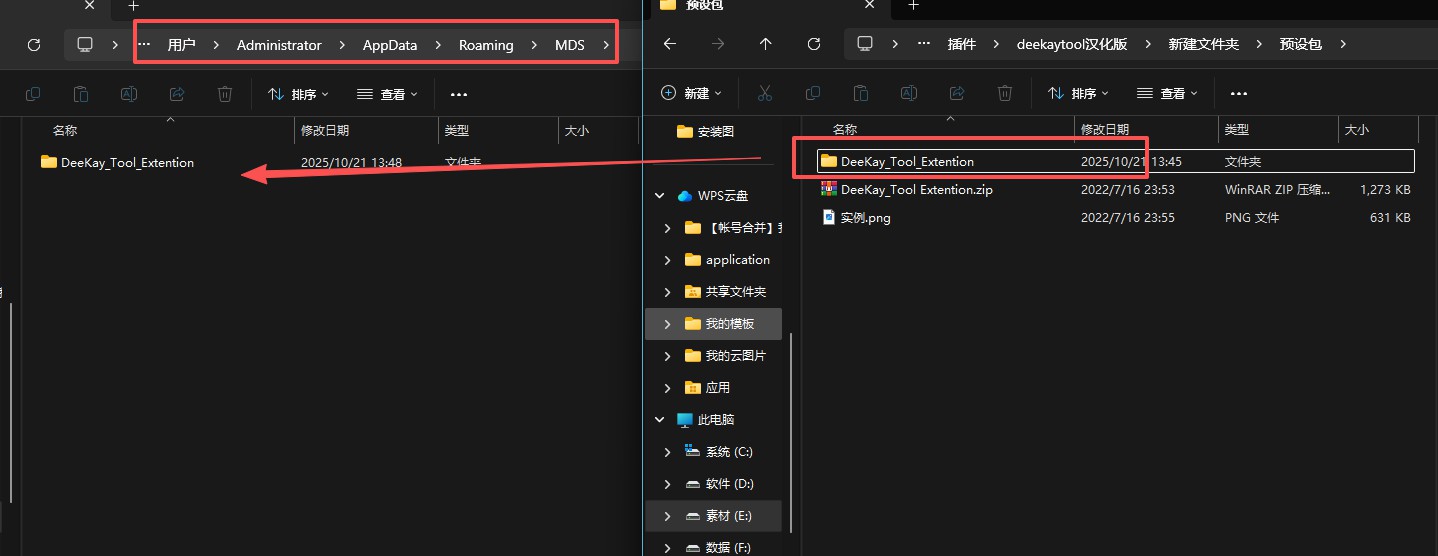Click the Delete icon in right window toolbar
1438x556 pixels.
(1005, 93)
